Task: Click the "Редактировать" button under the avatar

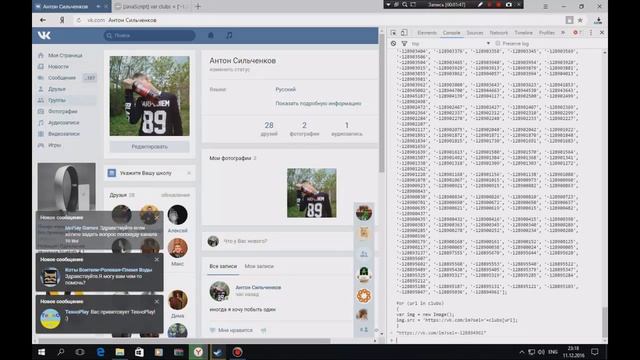Action: (149, 147)
